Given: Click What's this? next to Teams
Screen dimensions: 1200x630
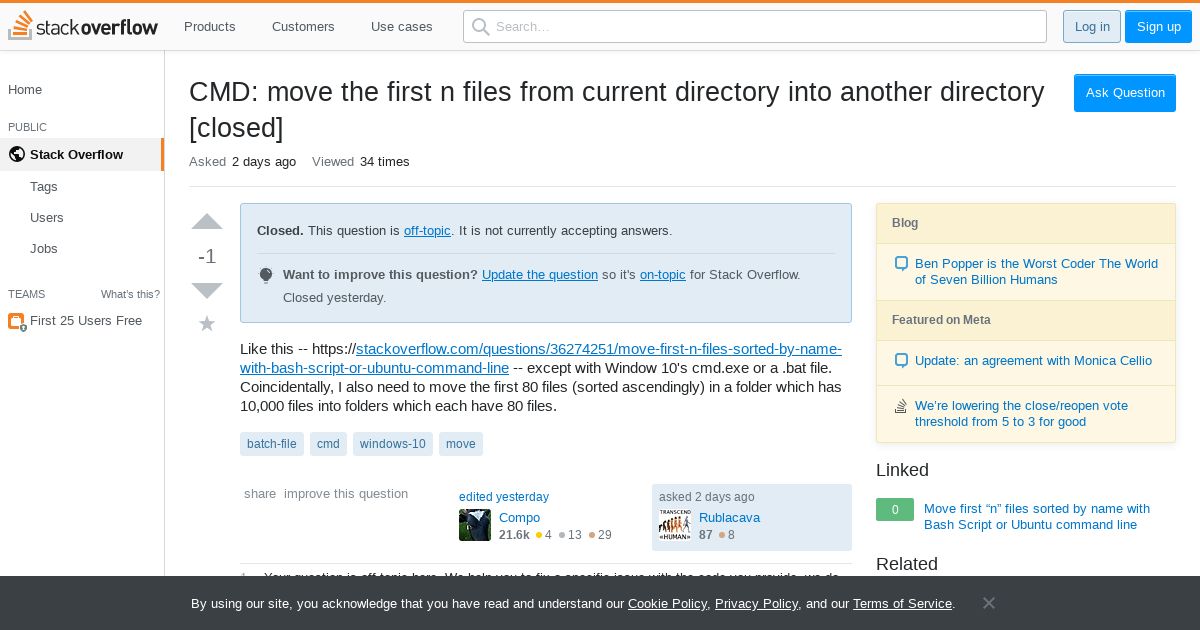Looking at the screenshot, I should (x=130, y=294).
